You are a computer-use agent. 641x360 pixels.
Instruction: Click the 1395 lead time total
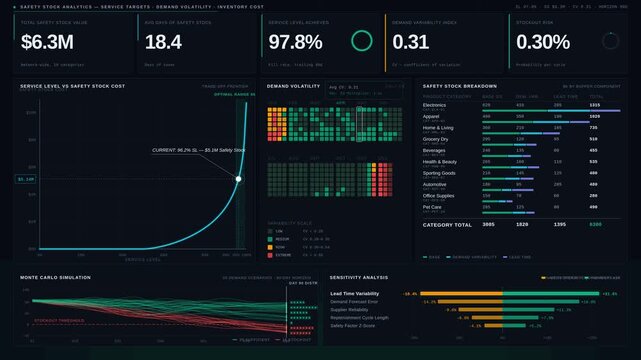tap(560, 224)
